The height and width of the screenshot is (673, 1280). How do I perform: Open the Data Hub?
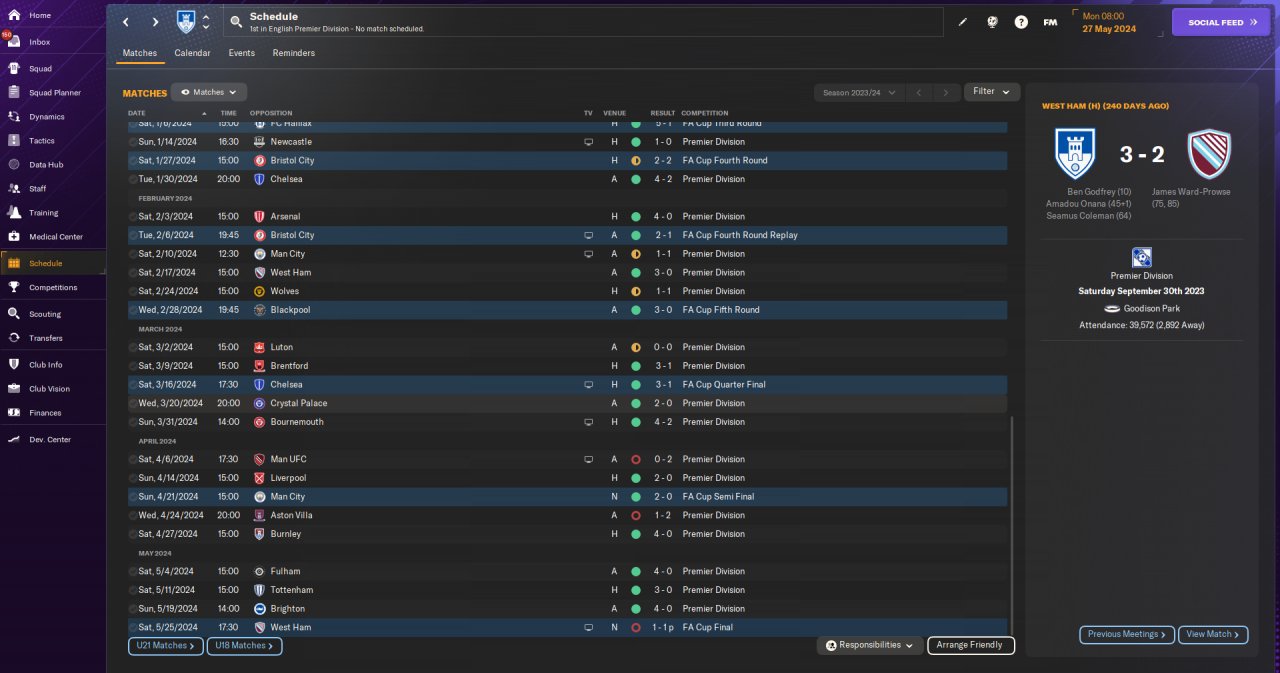[x=46, y=165]
